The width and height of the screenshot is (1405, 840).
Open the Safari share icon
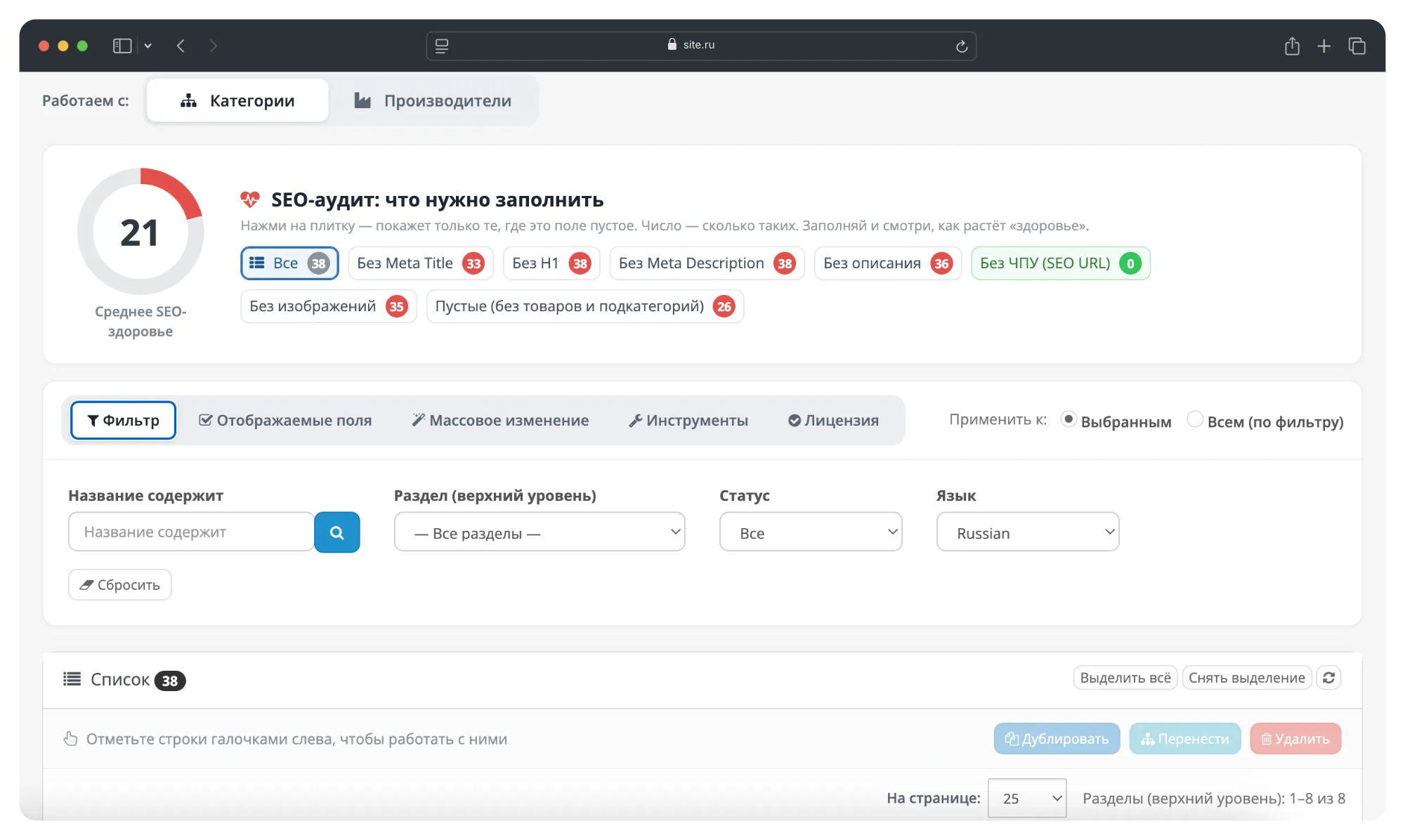coord(1292,46)
